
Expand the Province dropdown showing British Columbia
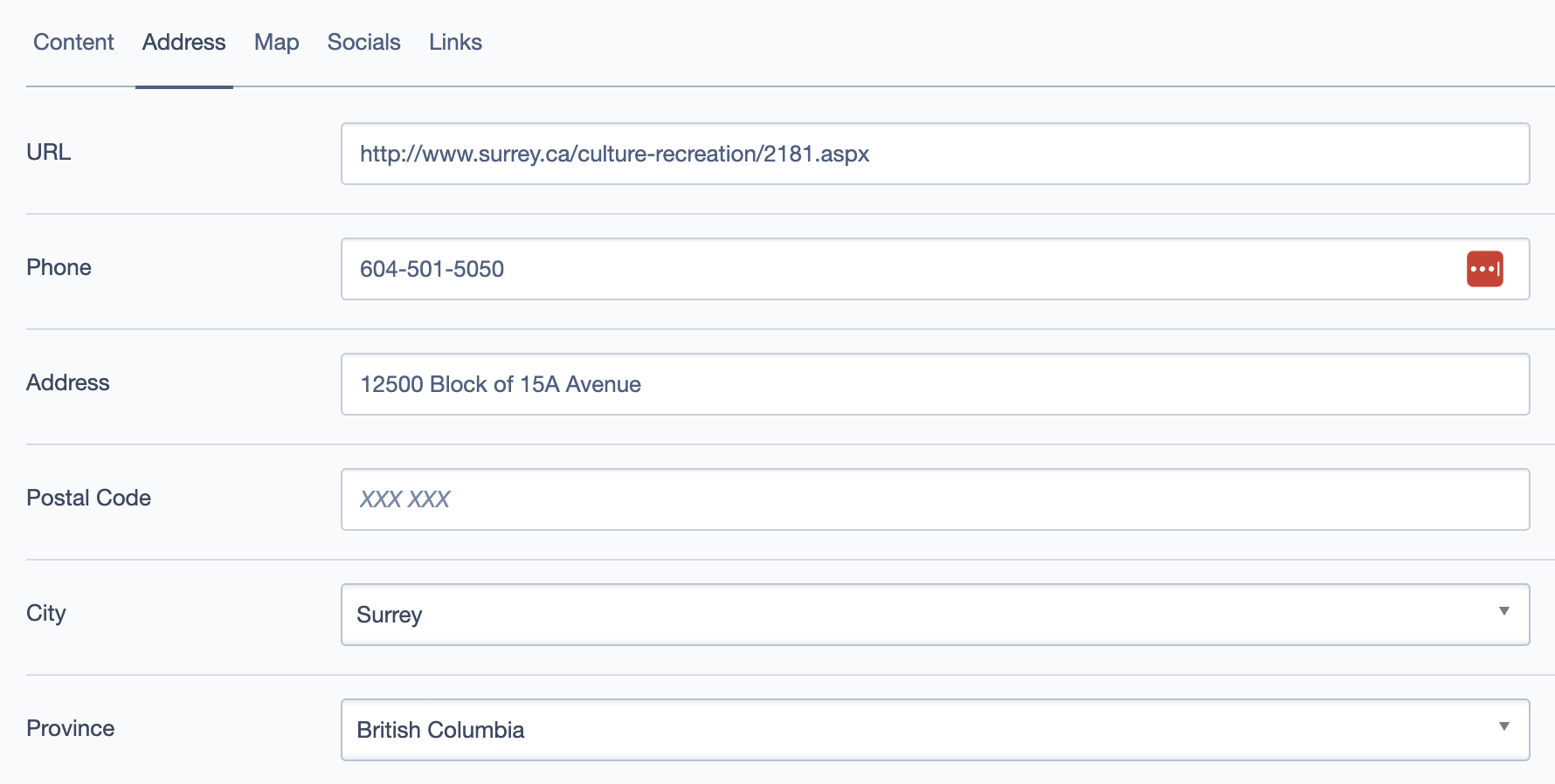coord(917,730)
